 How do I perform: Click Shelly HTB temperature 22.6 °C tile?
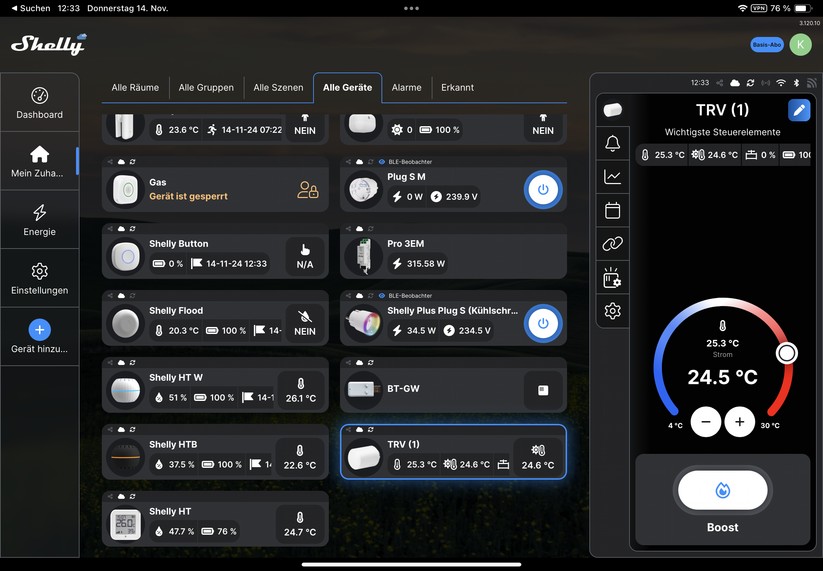click(x=300, y=457)
